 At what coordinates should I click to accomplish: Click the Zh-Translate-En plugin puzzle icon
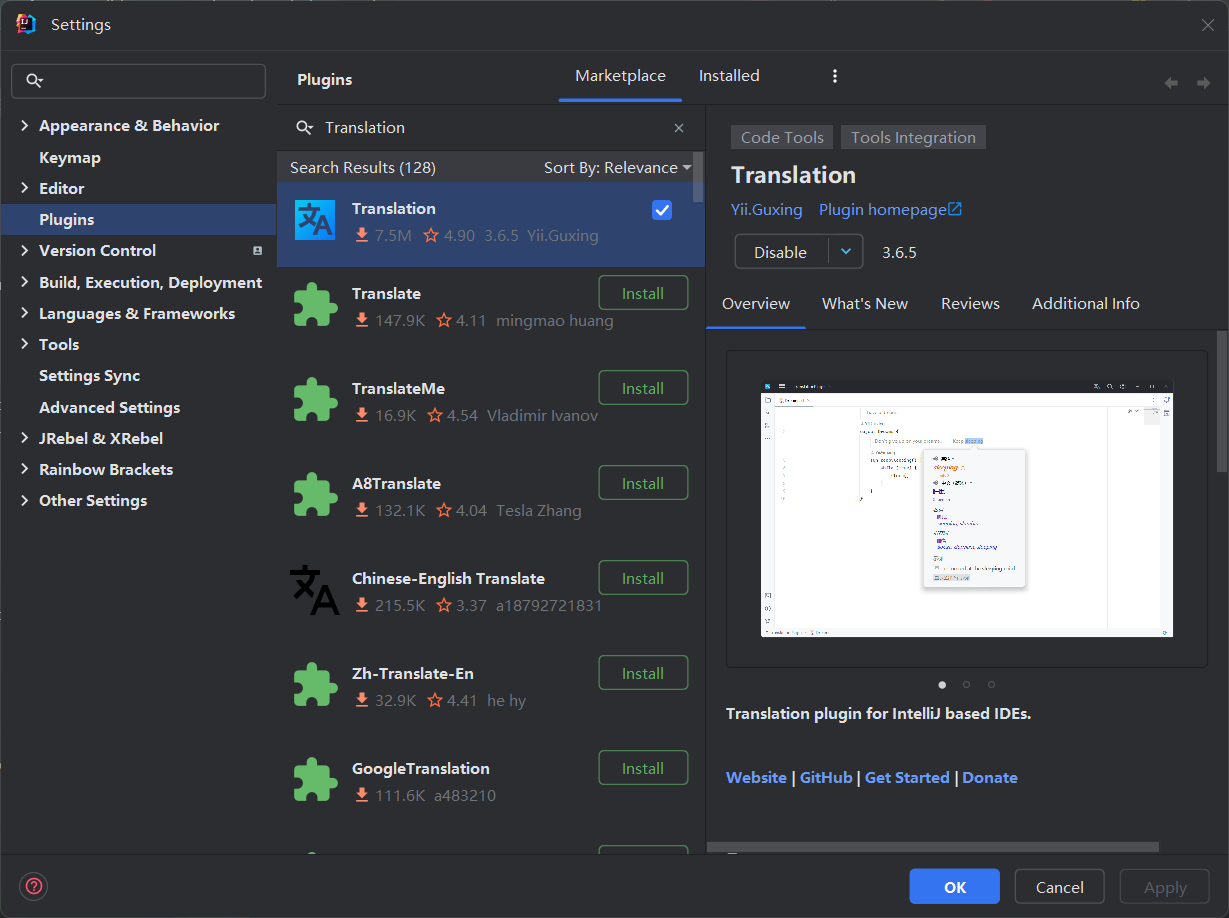pyautogui.click(x=315, y=685)
